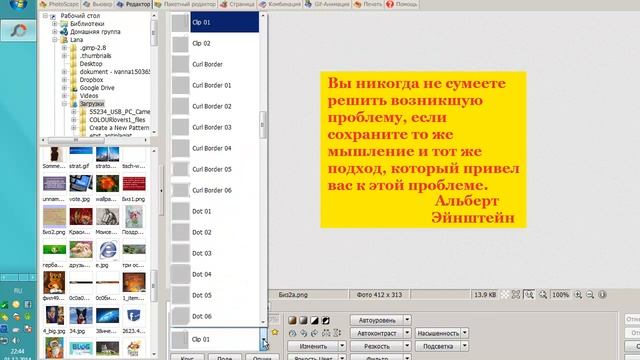640x360 pixels.
Task: Rotate the photo clockwise
Action: 314,333
